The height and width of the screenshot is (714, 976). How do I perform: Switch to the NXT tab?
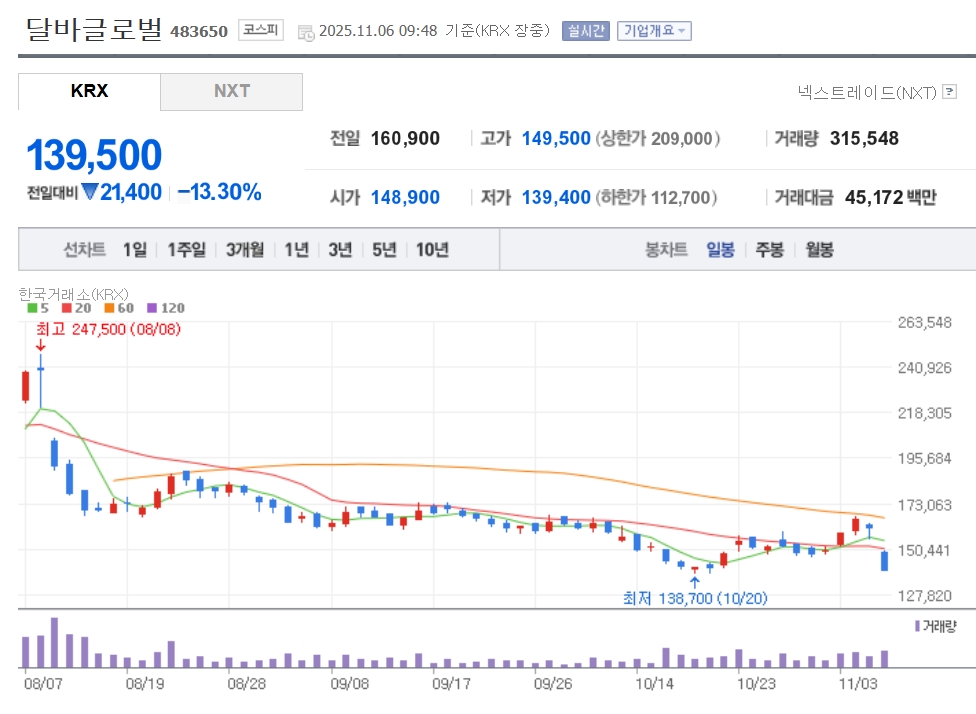tap(231, 91)
